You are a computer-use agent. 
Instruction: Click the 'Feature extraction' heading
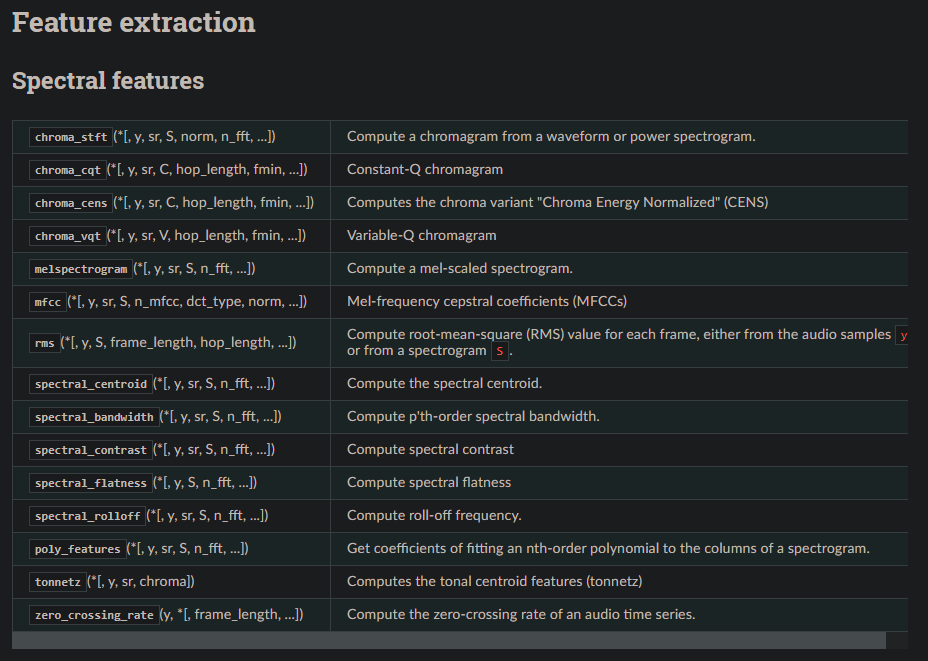134,22
